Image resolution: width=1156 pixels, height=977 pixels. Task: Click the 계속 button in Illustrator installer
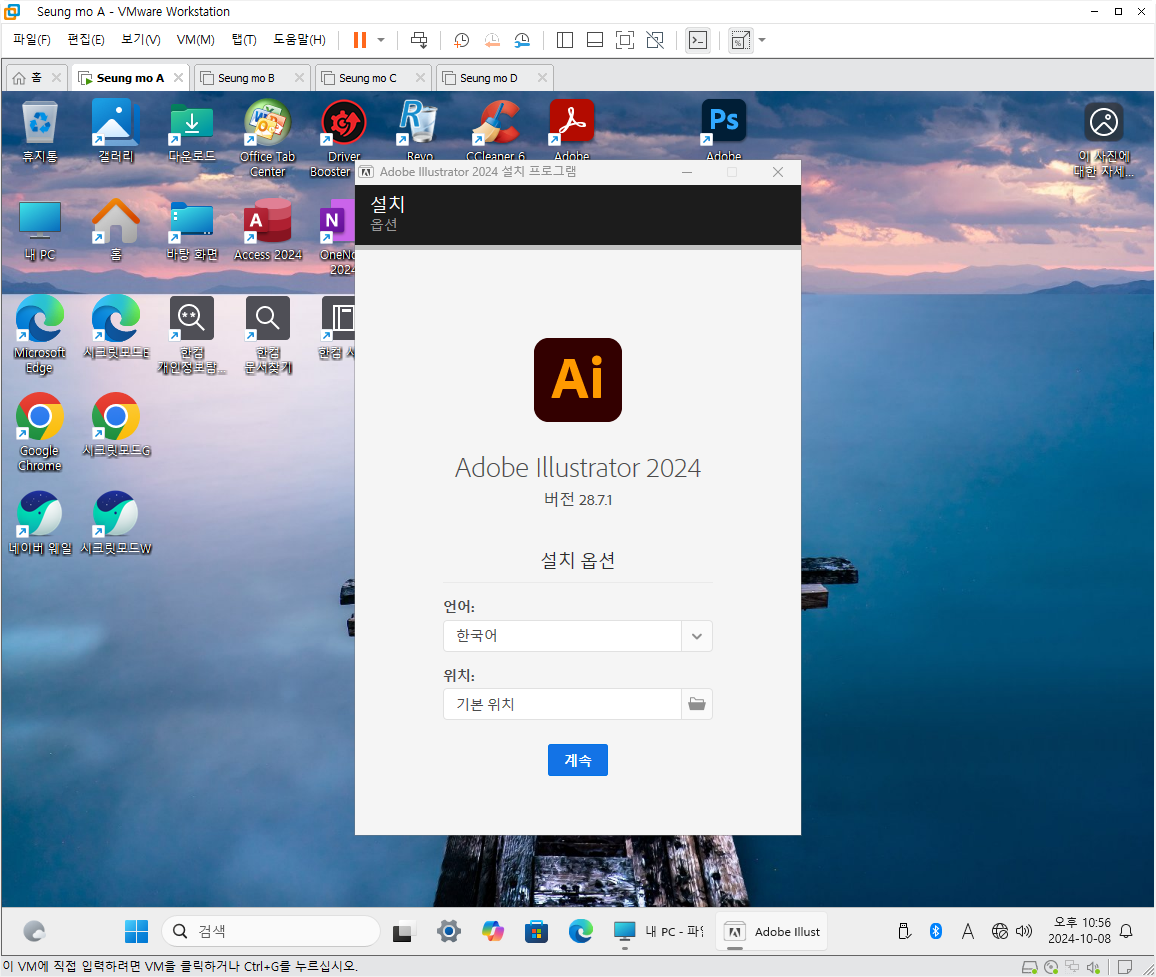coord(577,759)
